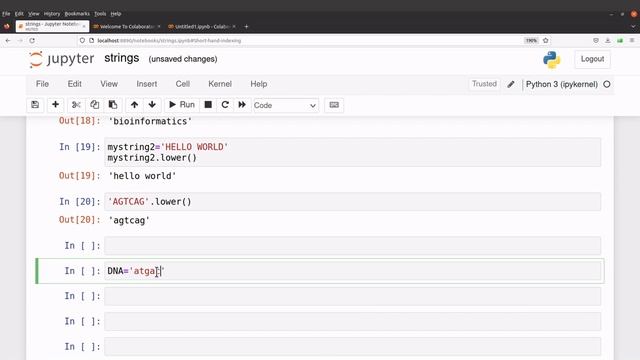This screenshot has width=640, height=360.
Task: Open Firefox Tools menu
Action: 100,13
